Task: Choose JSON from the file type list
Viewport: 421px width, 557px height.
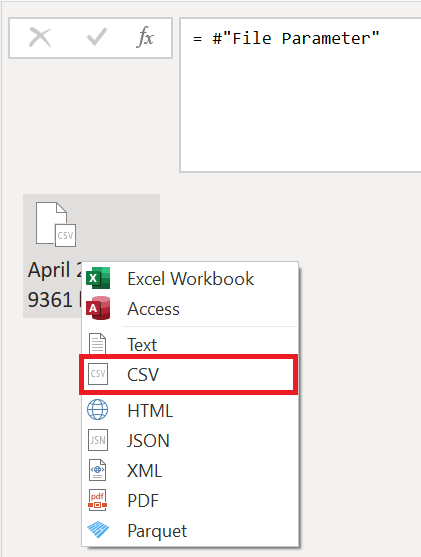Action: (x=148, y=440)
